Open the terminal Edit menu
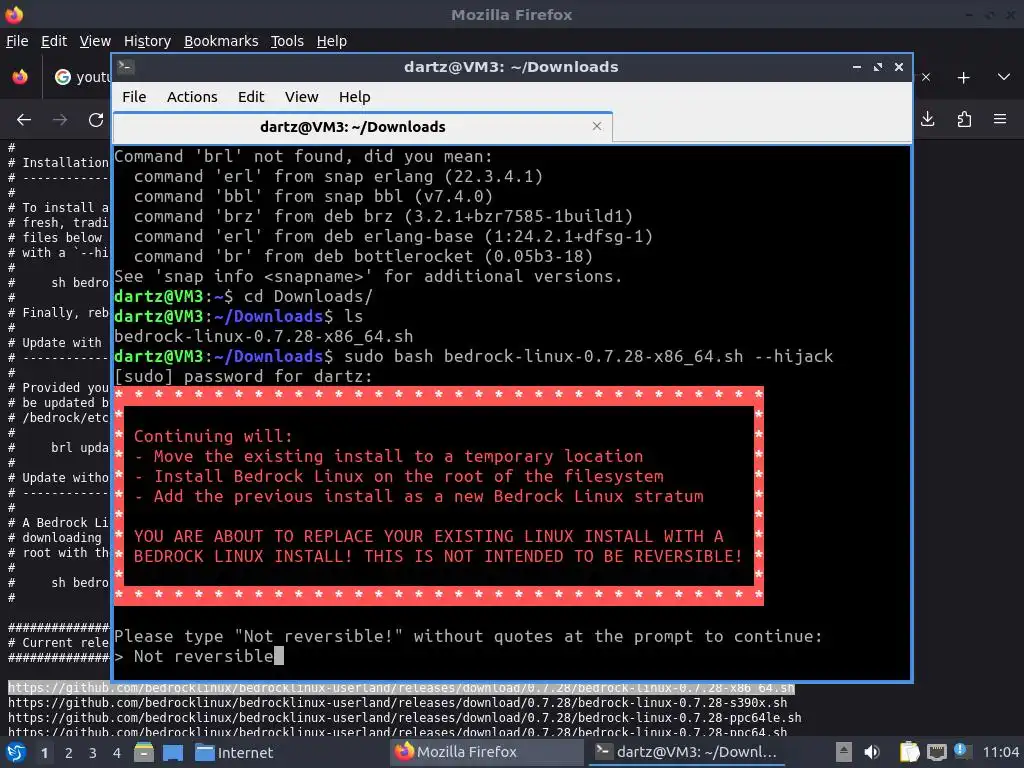Viewport: 1024px width, 768px height. pos(251,97)
